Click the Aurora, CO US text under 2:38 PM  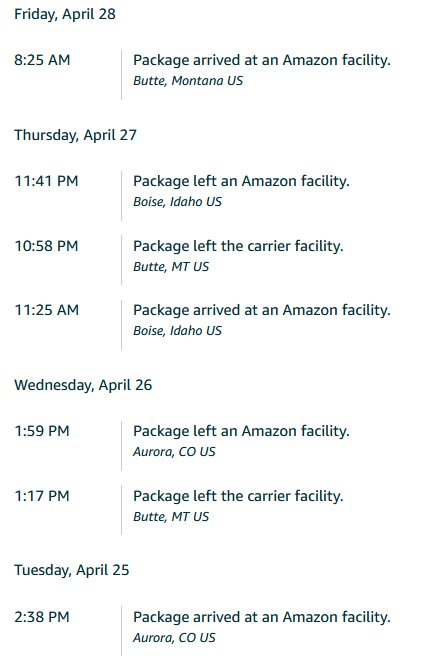[x=174, y=638]
